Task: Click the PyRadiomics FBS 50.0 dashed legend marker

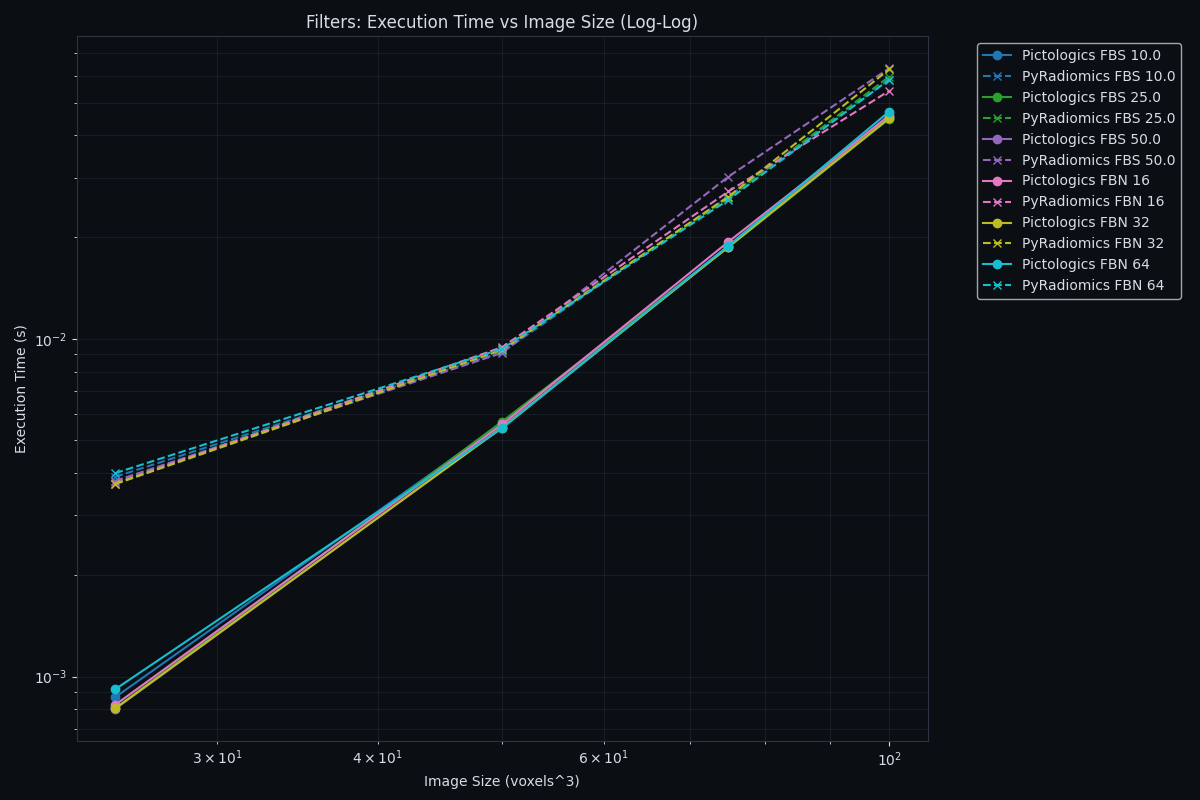Action: (997, 160)
